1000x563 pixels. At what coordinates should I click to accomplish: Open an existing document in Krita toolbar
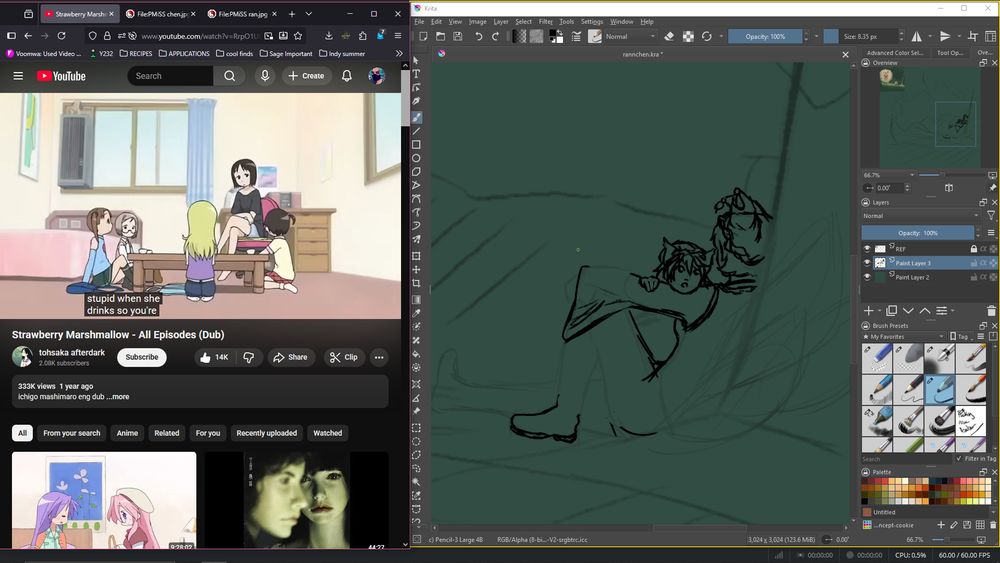(440, 36)
